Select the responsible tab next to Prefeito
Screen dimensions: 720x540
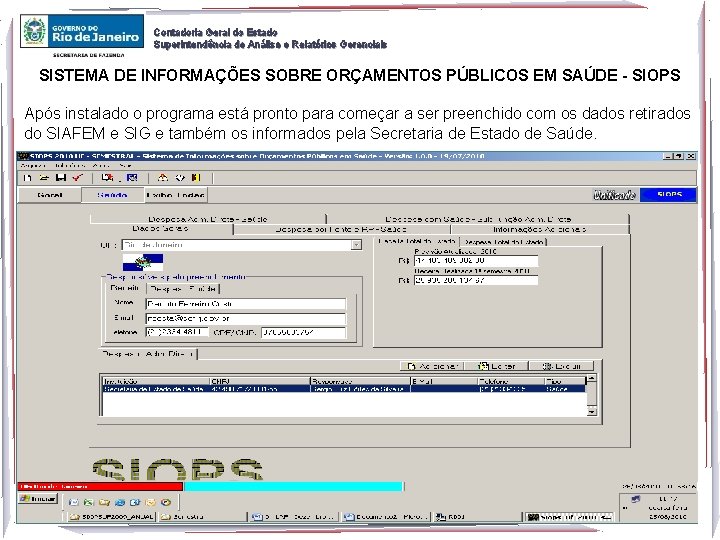coord(183,289)
